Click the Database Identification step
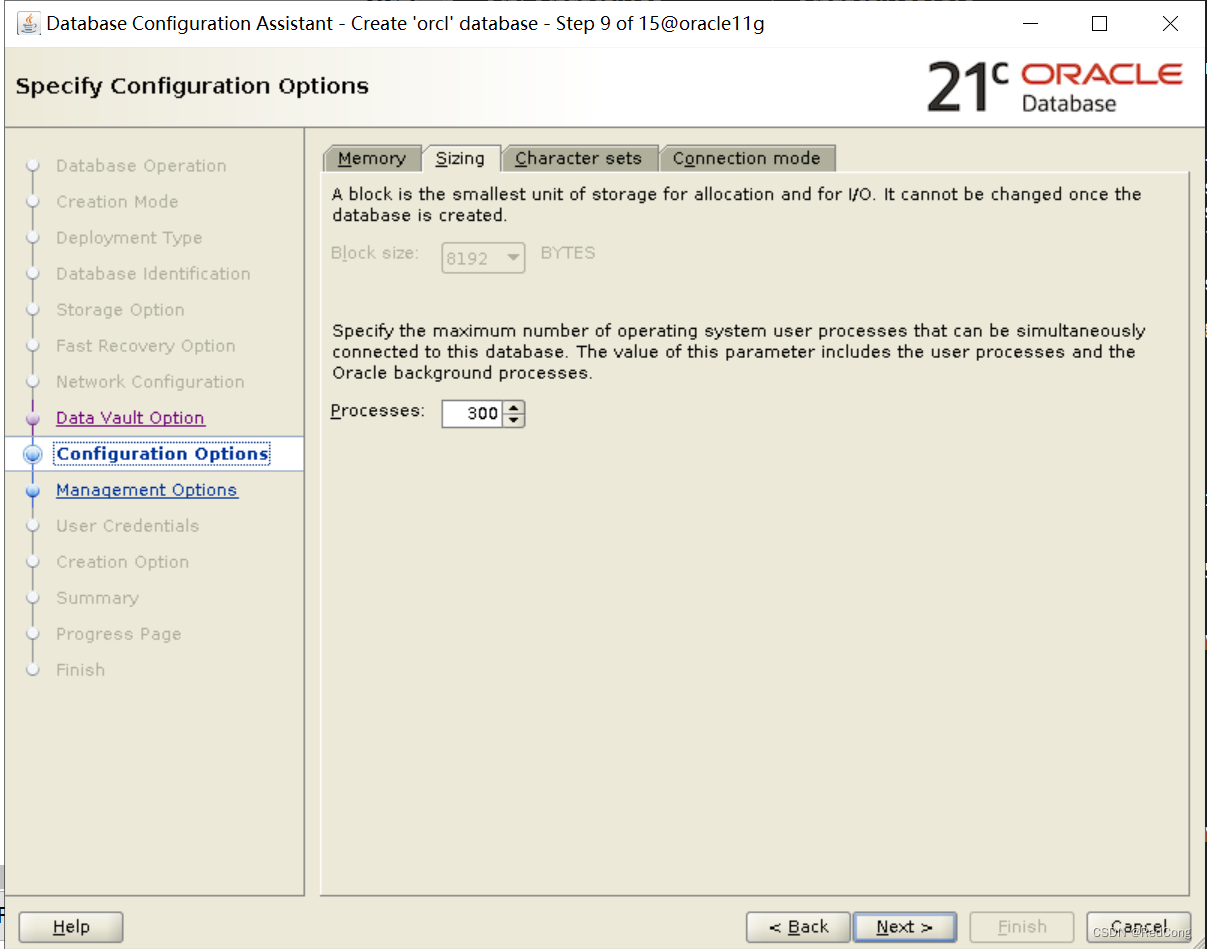This screenshot has width=1207, height=949. 153,274
